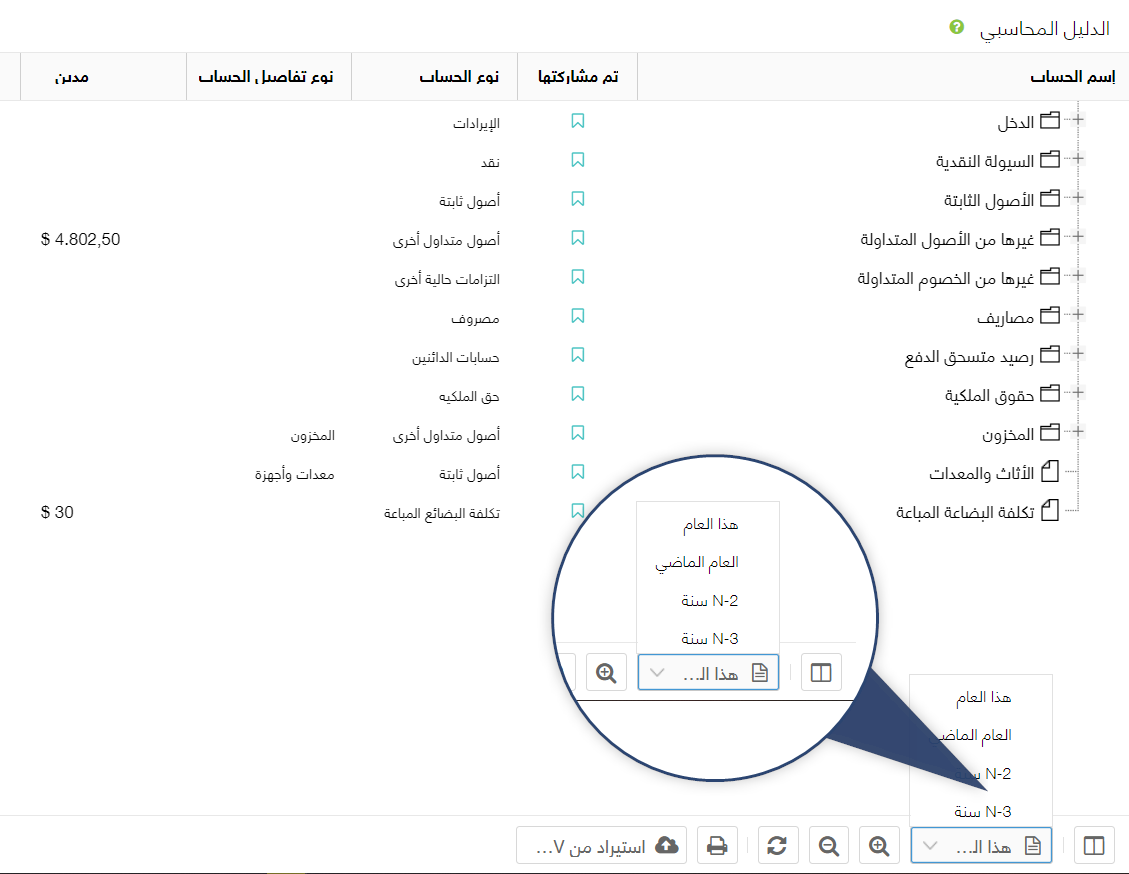Expand the غيرها من الخصوم المتداولة node
Image resolution: width=1129 pixels, height=874 pixels.
(x=1078, y=276)
